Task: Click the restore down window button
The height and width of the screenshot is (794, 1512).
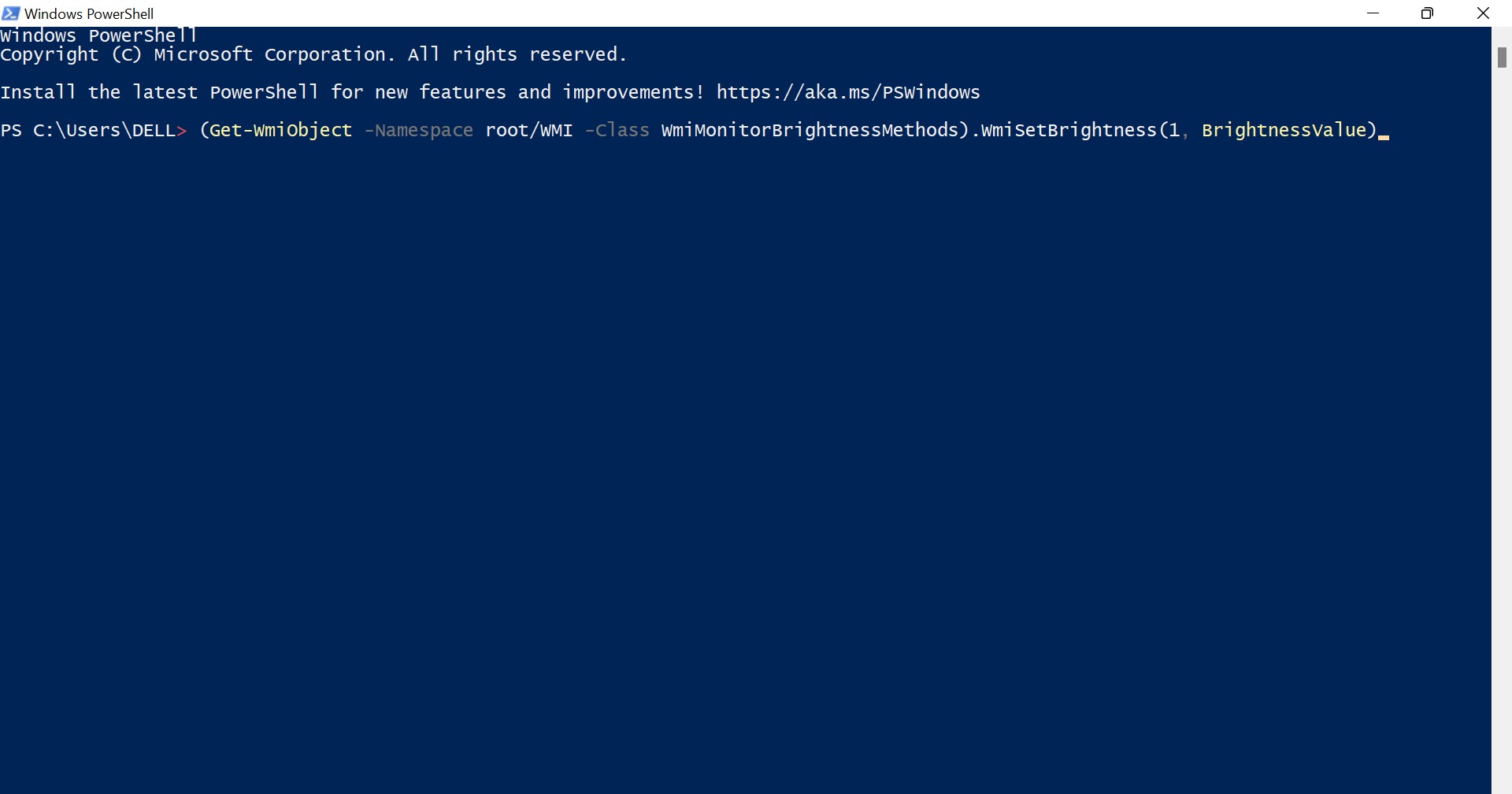Action: click(x=1427, y=13)
